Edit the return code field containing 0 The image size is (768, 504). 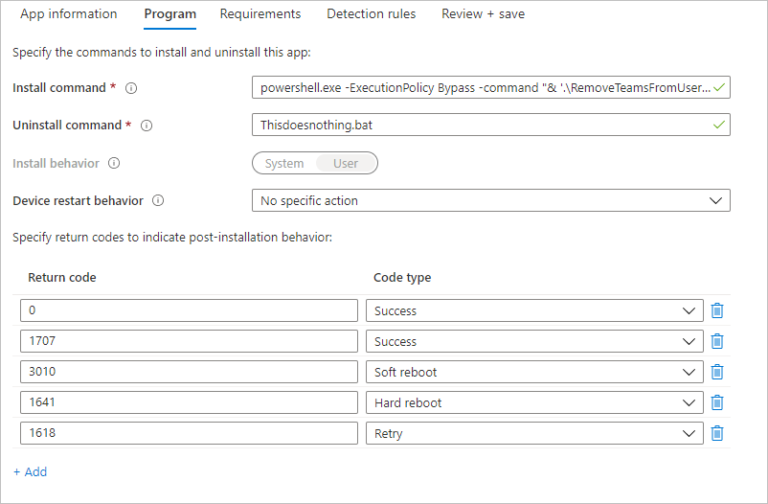click(189, 311)
